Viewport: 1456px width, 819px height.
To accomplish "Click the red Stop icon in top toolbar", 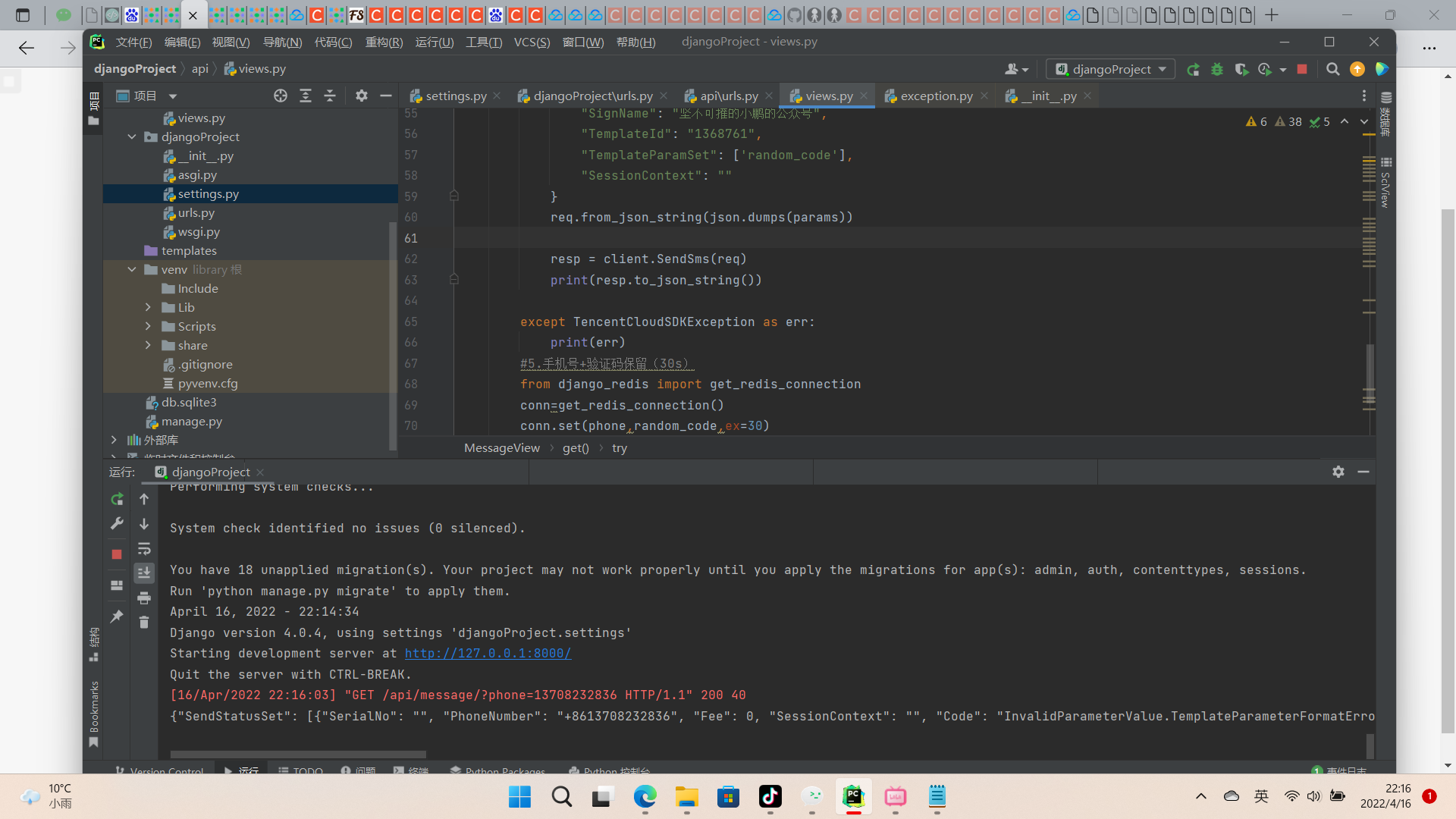I will point(1302,69).
